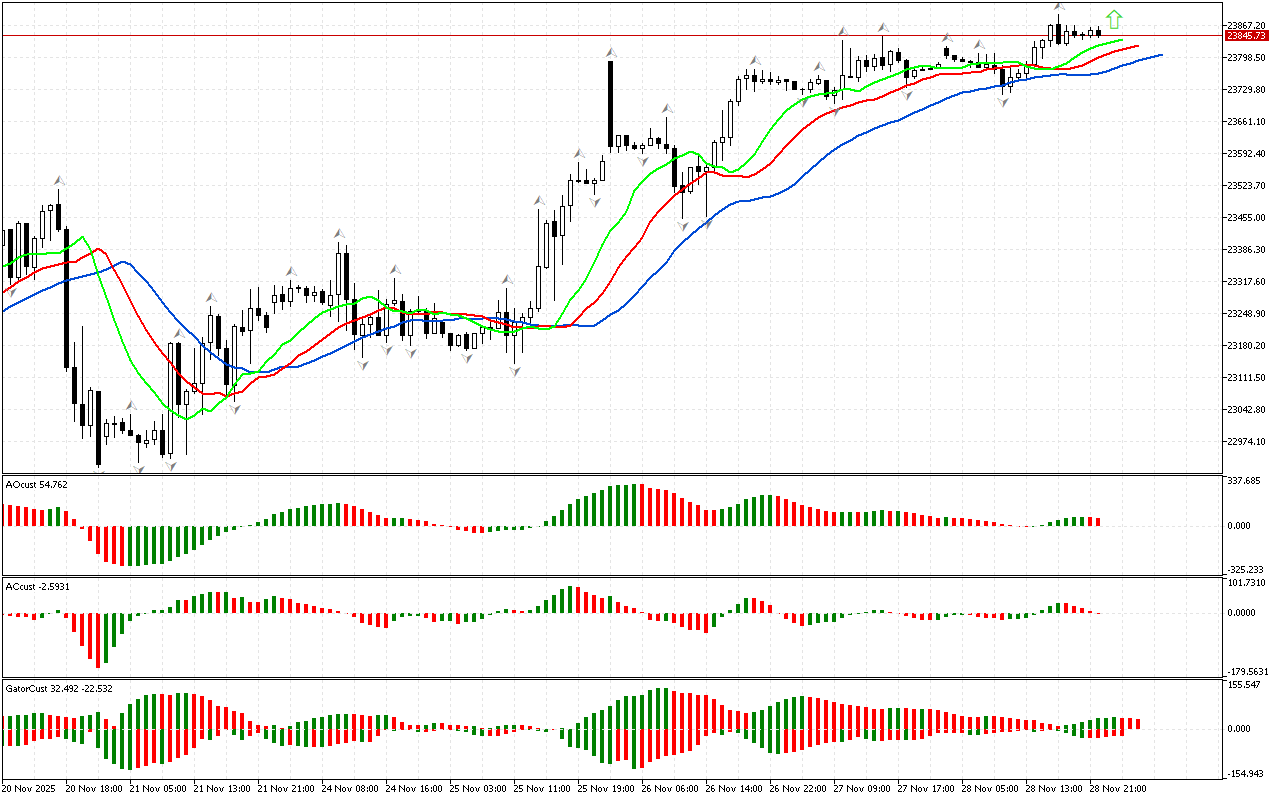The height and width of the screenshot is (800, 1280).
Task: Click the 24 Nov 08:00 time label
Action: 348,789
